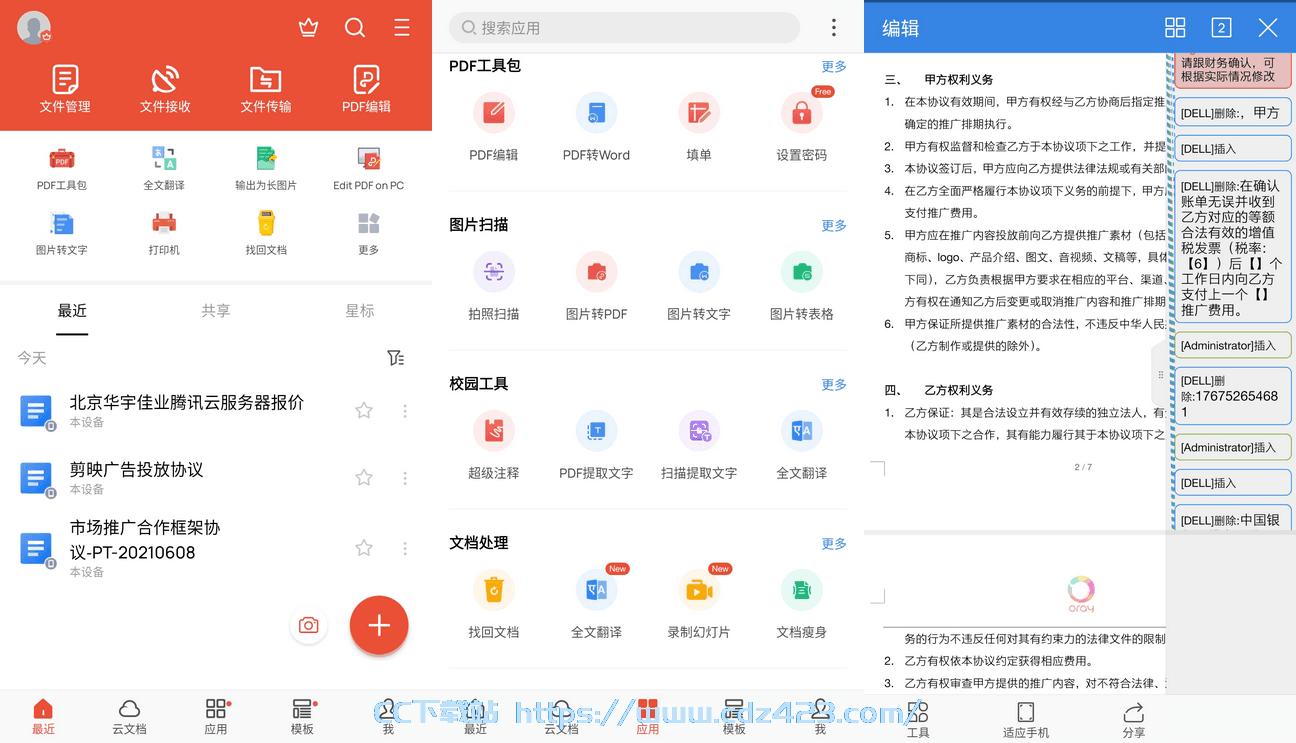
Task: Open the 剪映广告投放协议 document
Action: (x=216, y=478)
